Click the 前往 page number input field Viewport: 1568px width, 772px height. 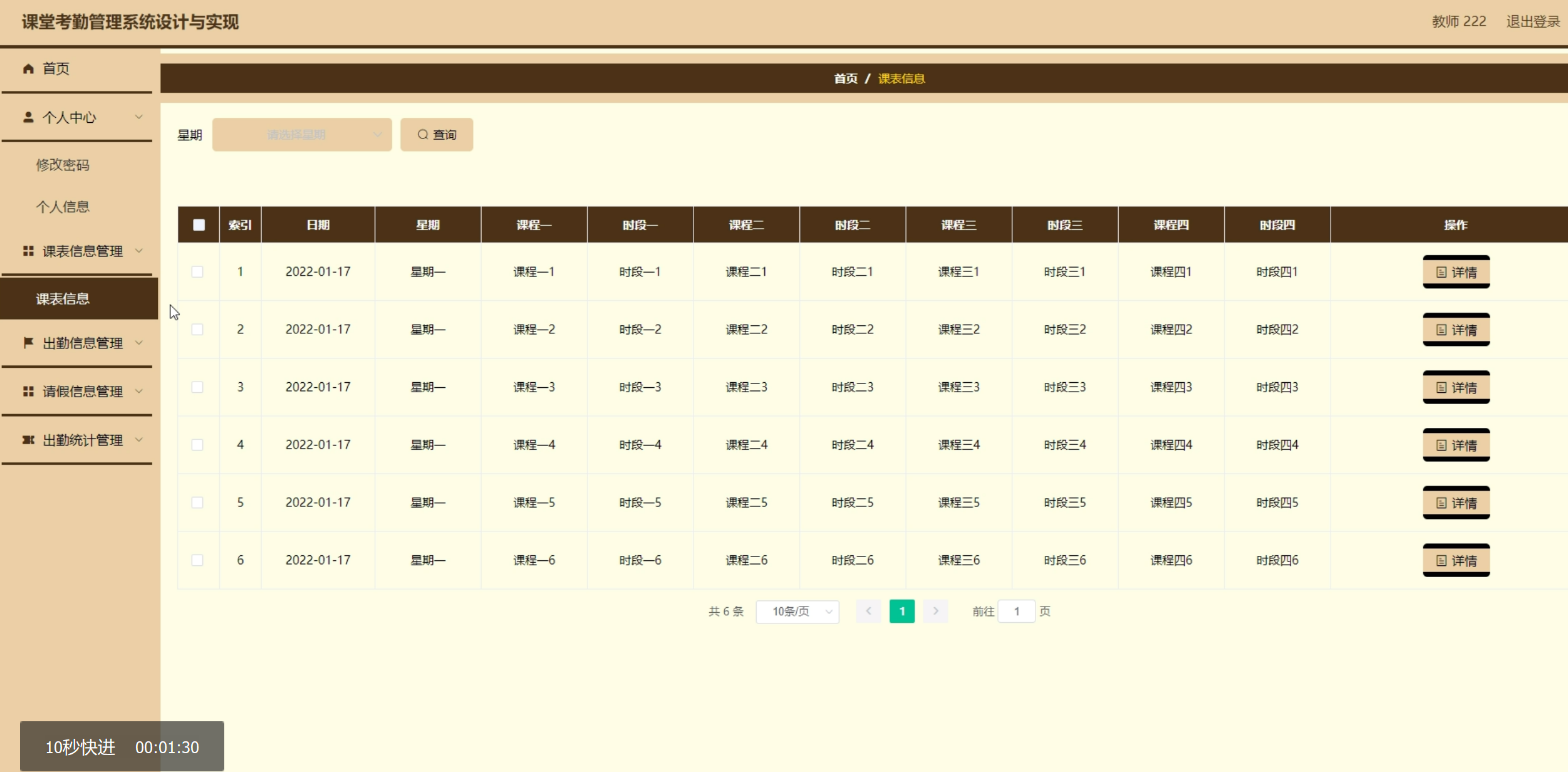pos(1015,612)
